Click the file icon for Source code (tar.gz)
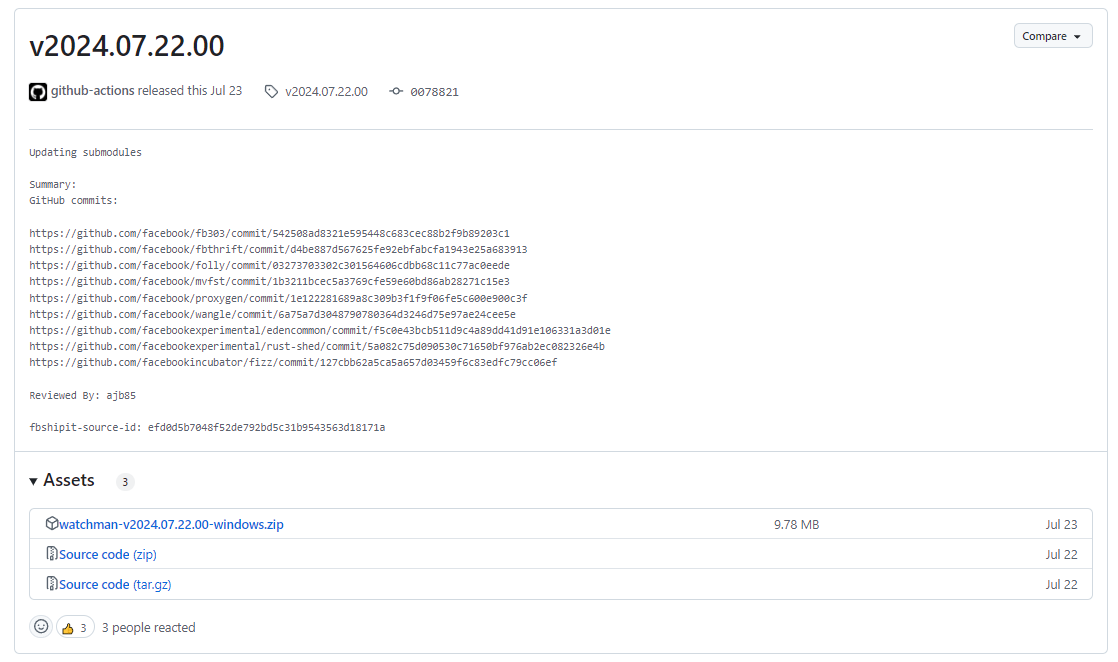 point(51,584)
